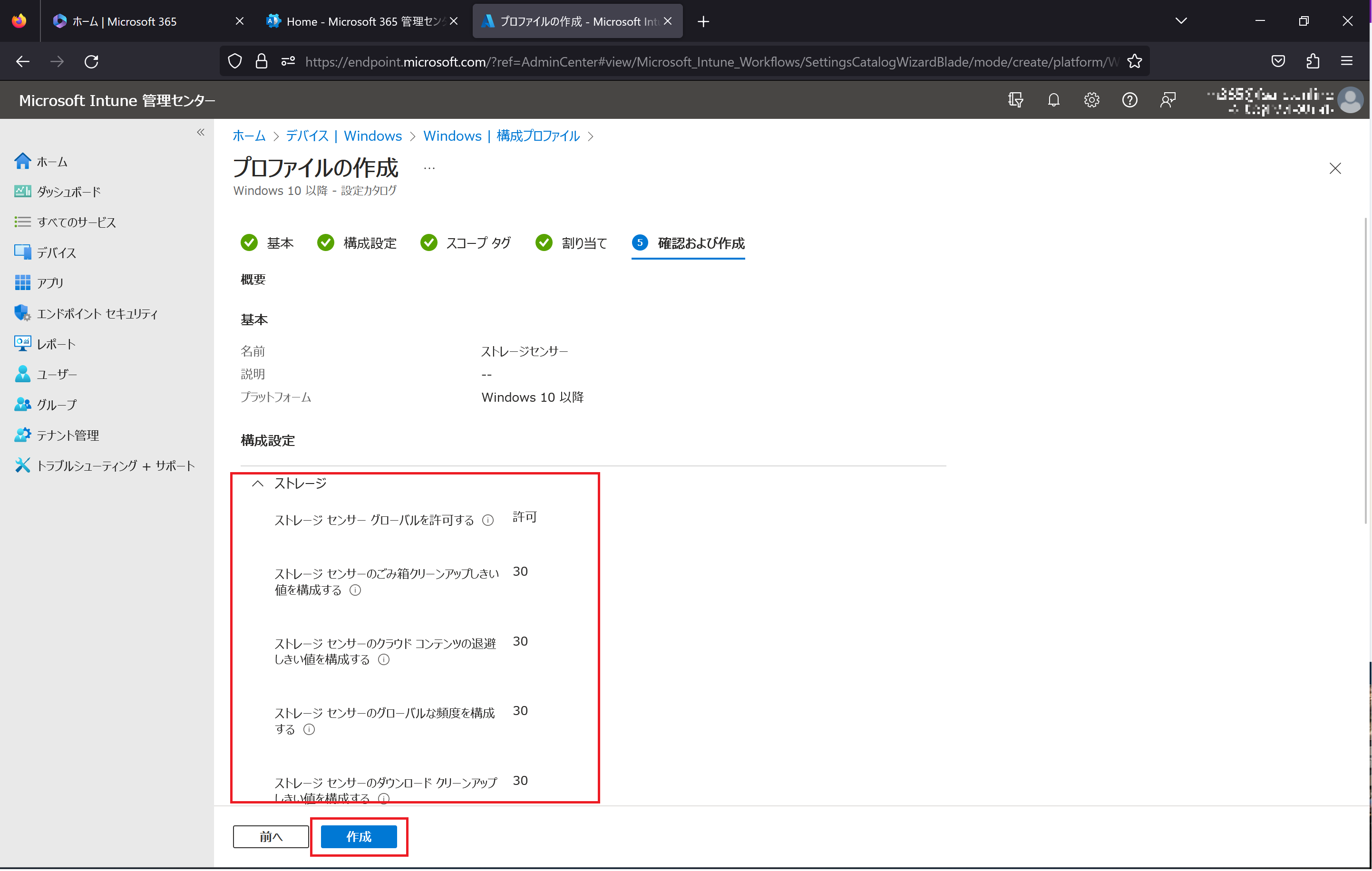This screenshot has height=871, width=1372.
Task: Click the デバイス | Windows breadcrumb link
Action: point(343,135)
